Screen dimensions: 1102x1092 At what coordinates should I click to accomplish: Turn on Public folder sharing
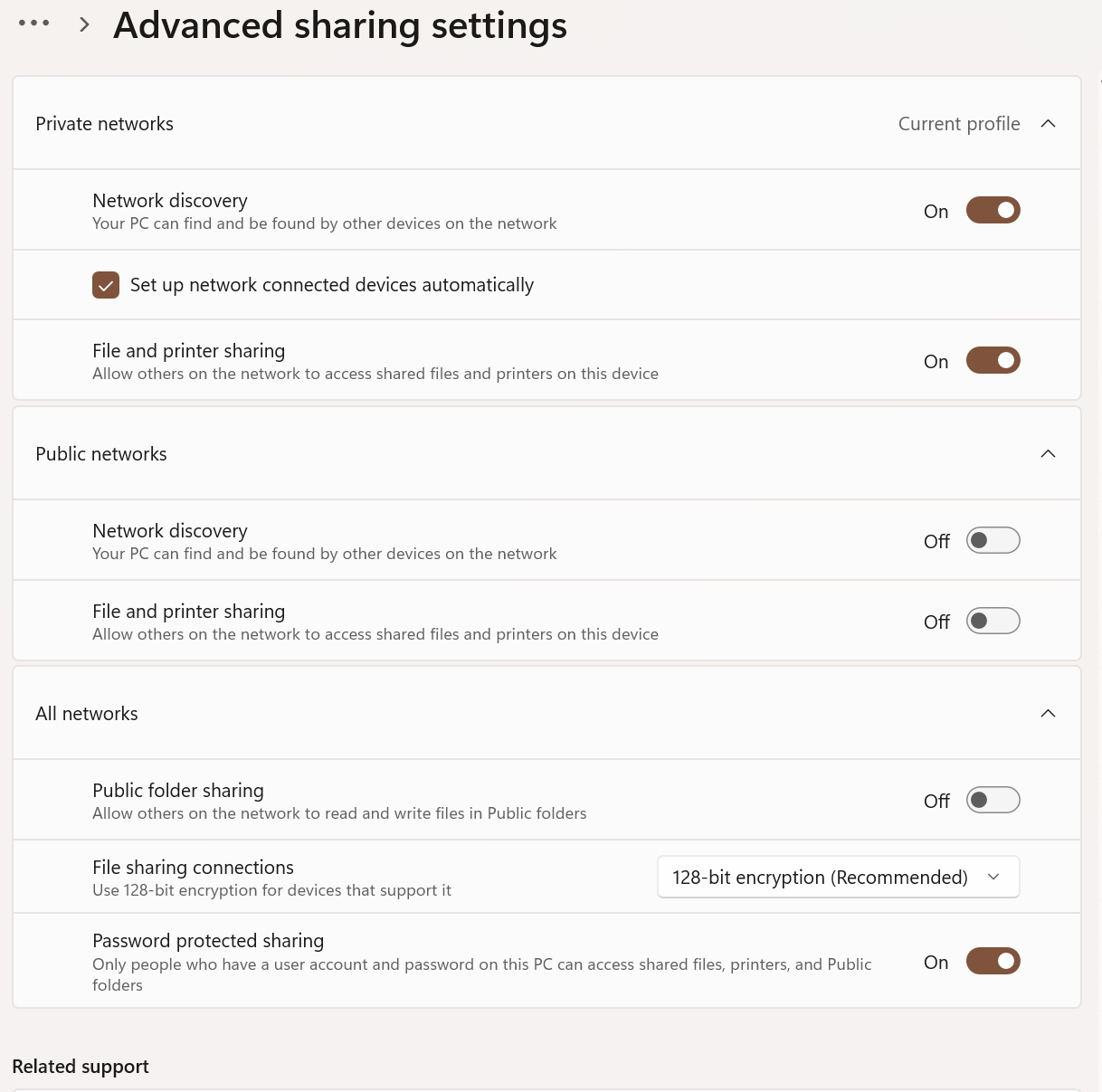tap(993, 801)
